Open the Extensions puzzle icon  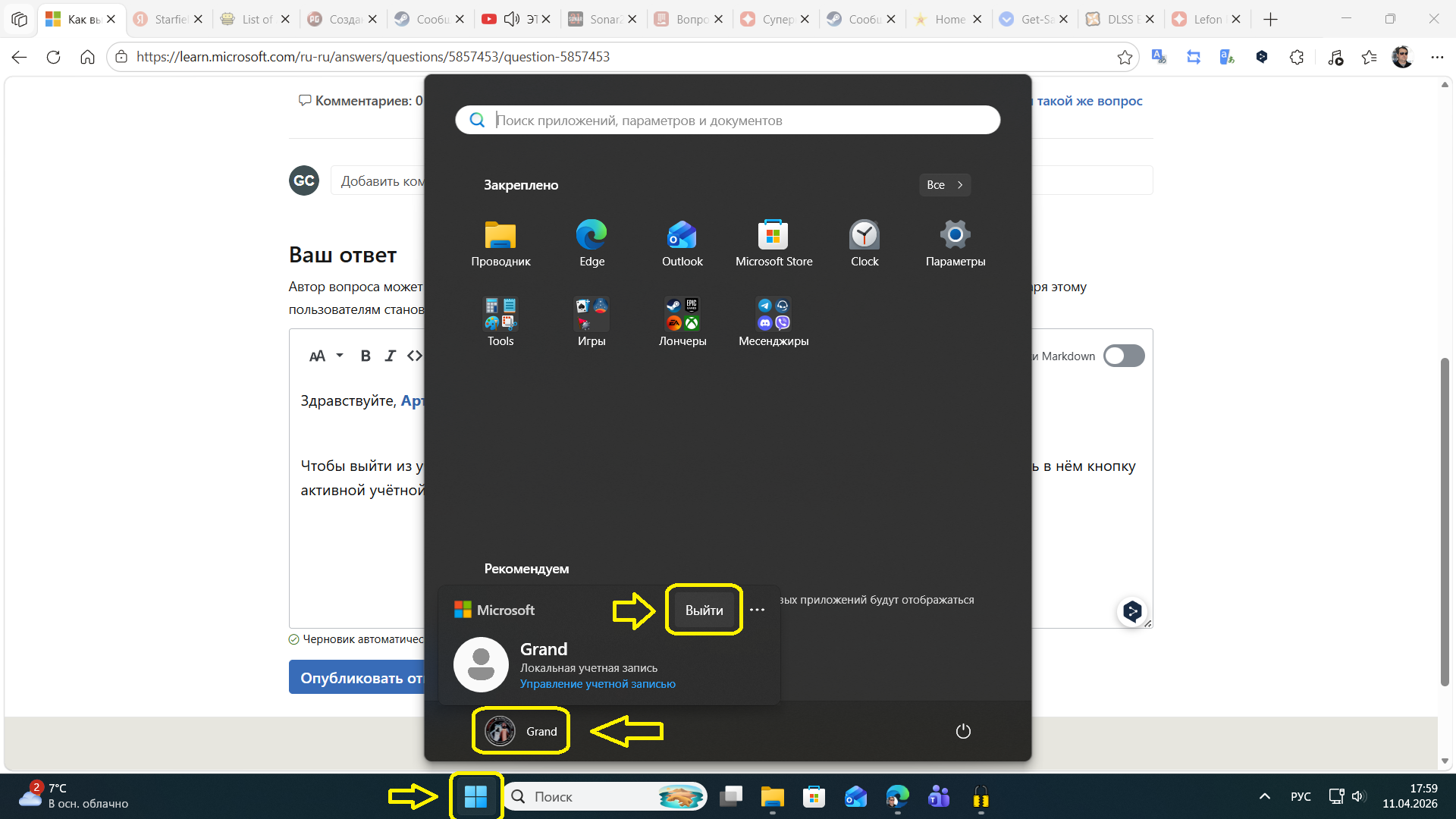1297,57
